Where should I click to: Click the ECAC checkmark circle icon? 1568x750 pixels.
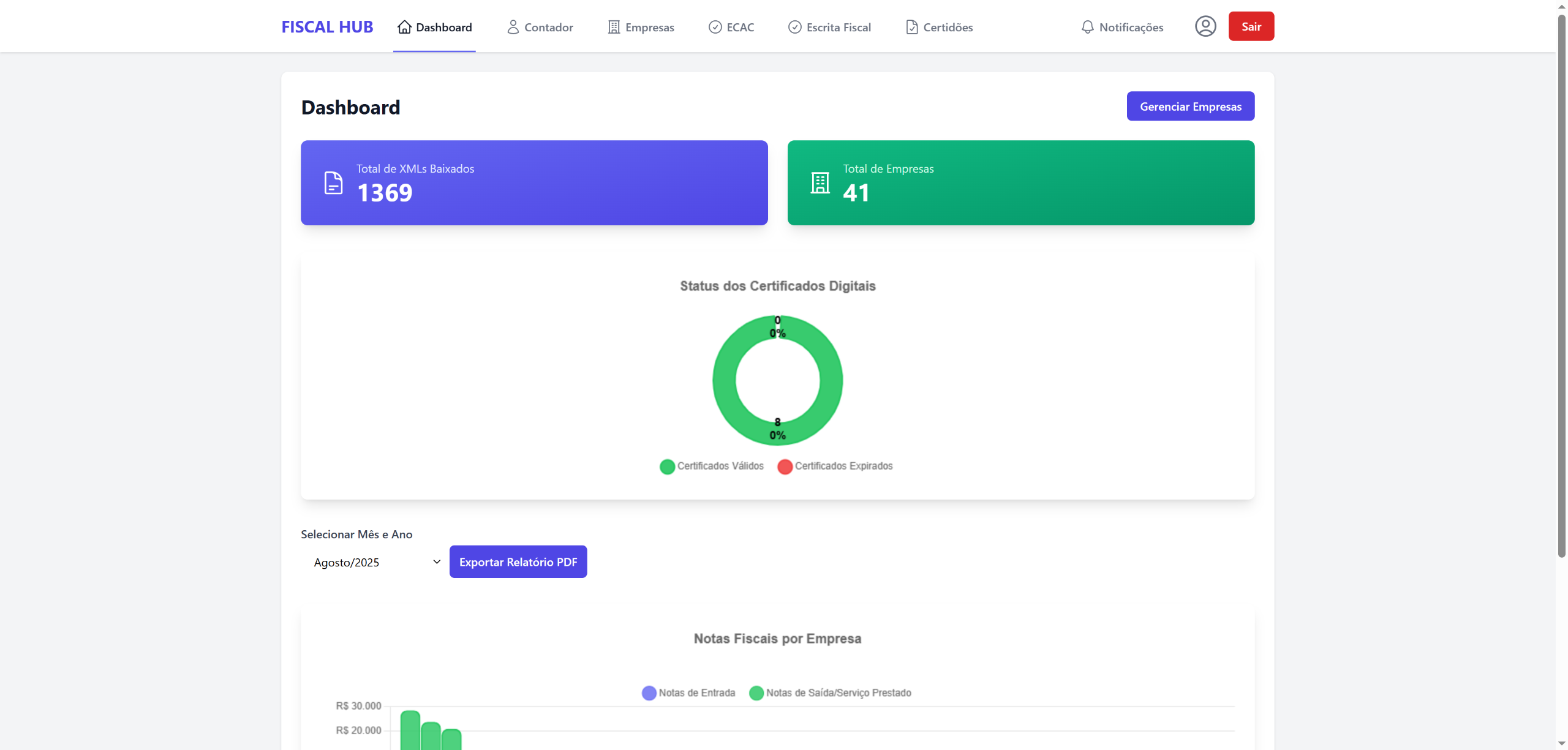[x=715, y=27]
